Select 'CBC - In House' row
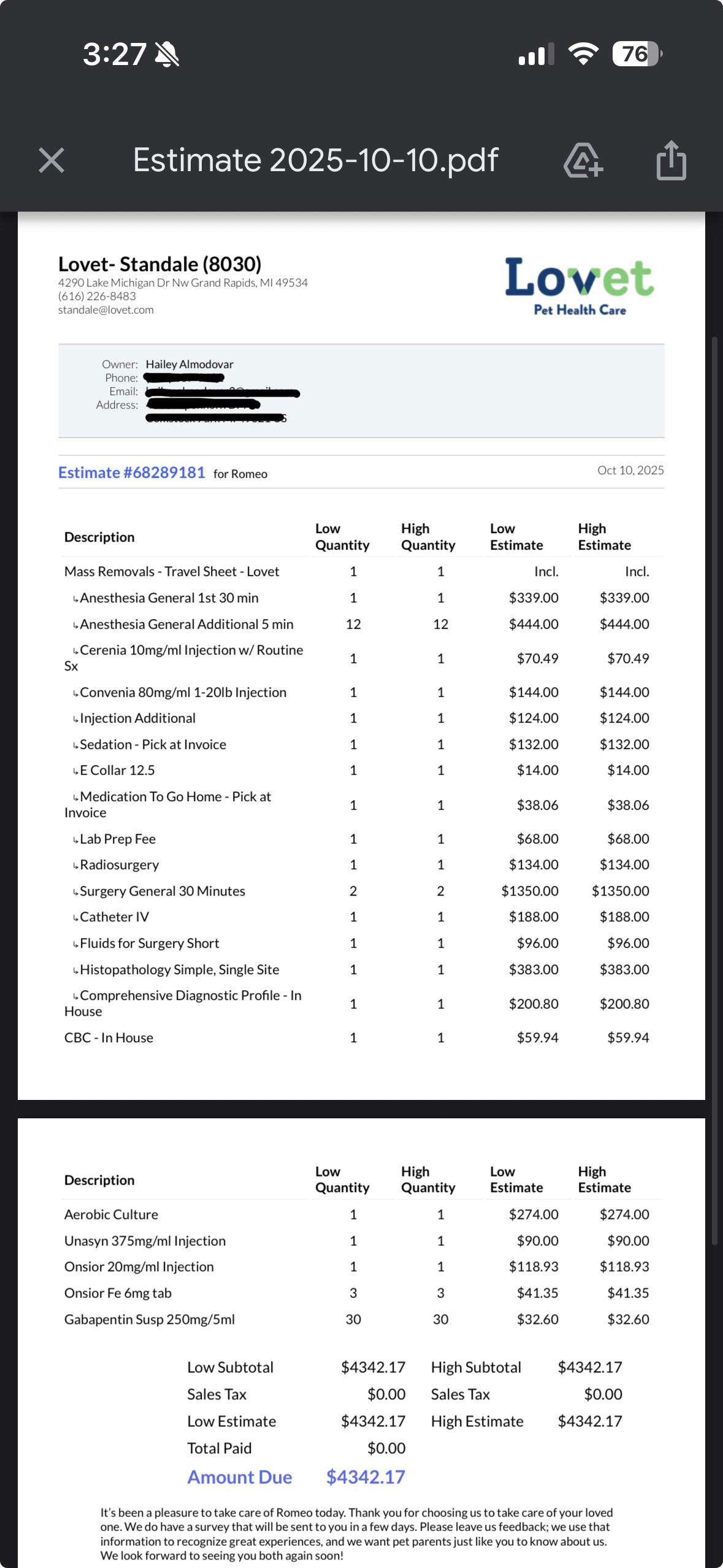 (361, 1038)
